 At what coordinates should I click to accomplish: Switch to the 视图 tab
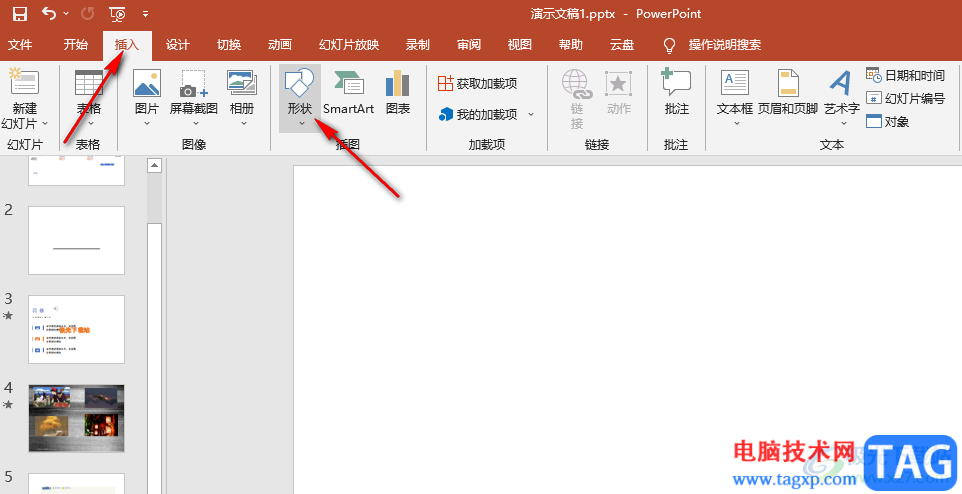point(520,45)
